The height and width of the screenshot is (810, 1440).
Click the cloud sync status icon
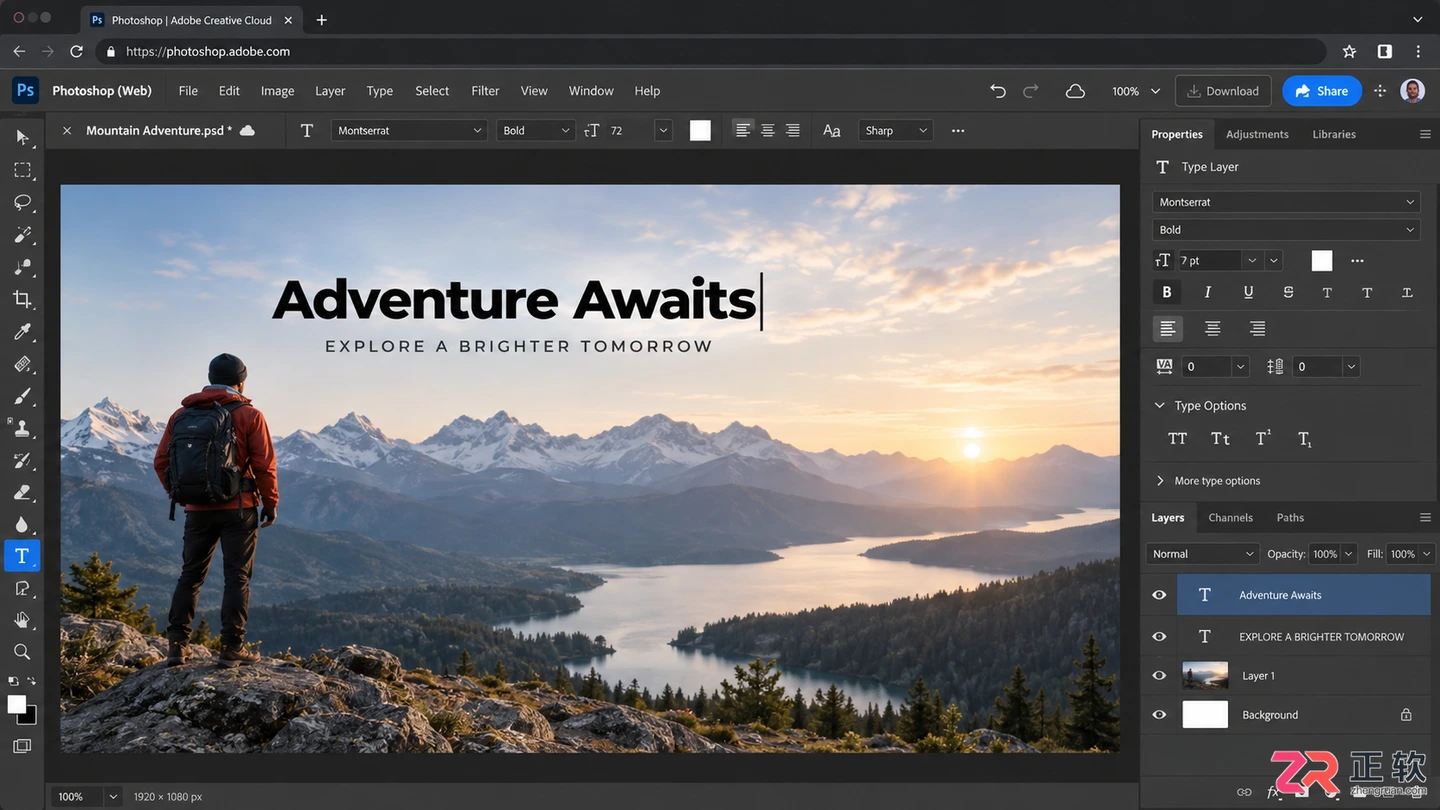[1075, 91]
